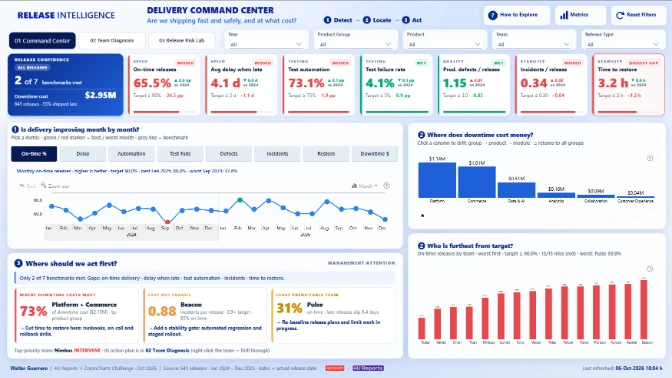Viewport: 672px width, 378px height.
Task: Click the number 1 Detect step icon
Action: pos(327,20)
